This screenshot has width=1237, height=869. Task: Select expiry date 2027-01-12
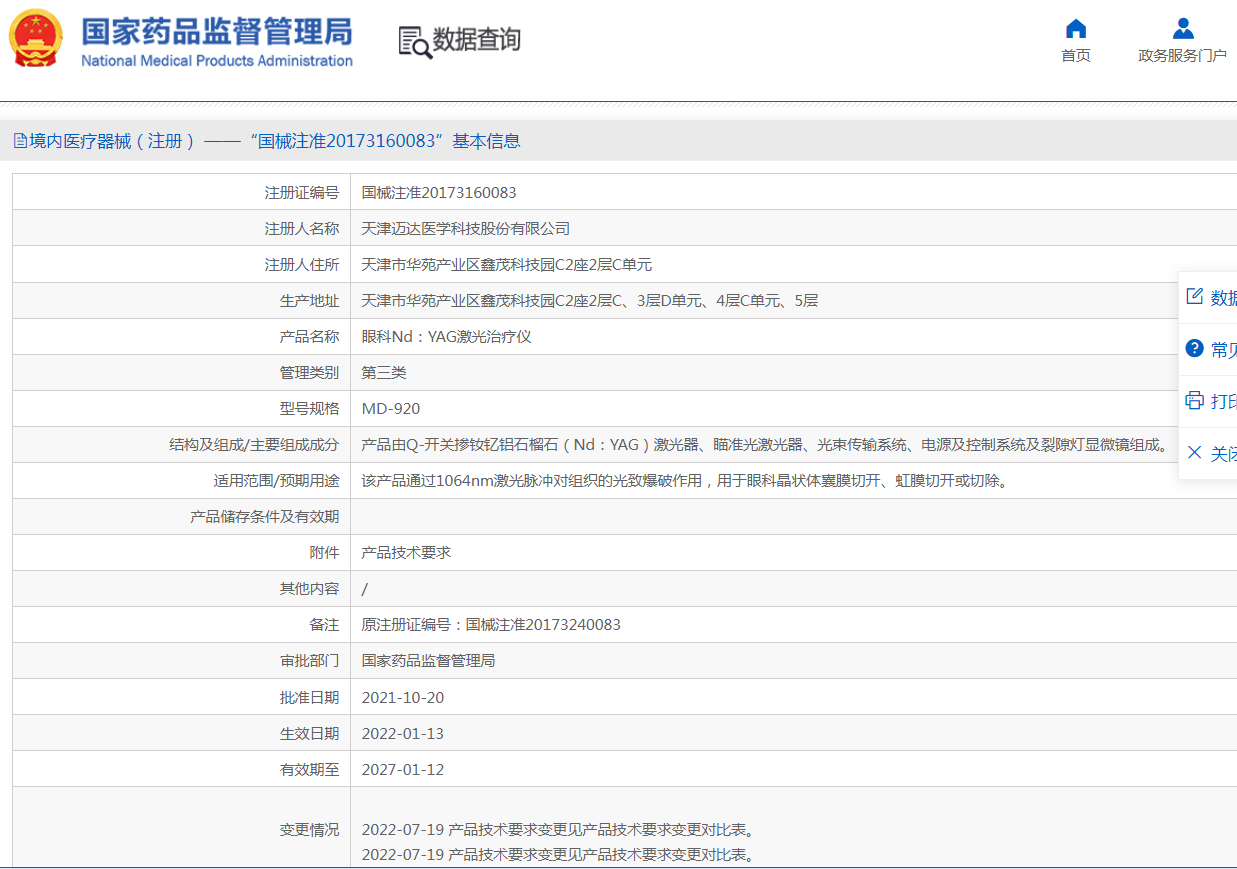pyautogui.click(x=403, y=770)
